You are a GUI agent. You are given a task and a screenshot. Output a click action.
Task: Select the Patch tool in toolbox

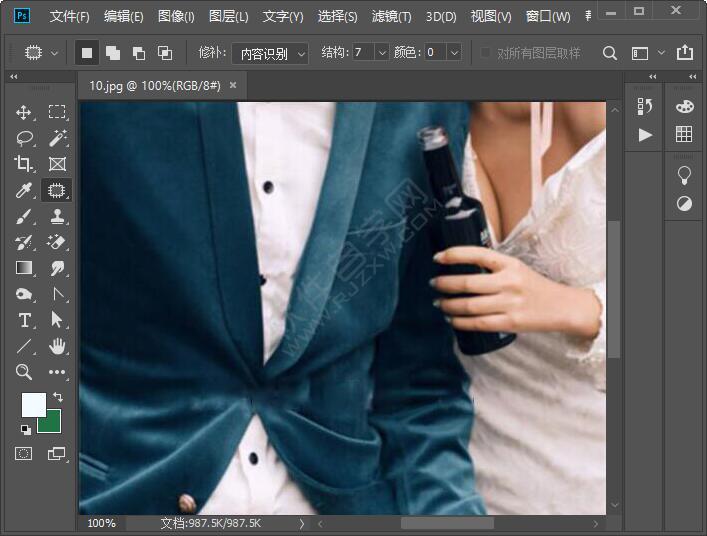pos(56,190)
